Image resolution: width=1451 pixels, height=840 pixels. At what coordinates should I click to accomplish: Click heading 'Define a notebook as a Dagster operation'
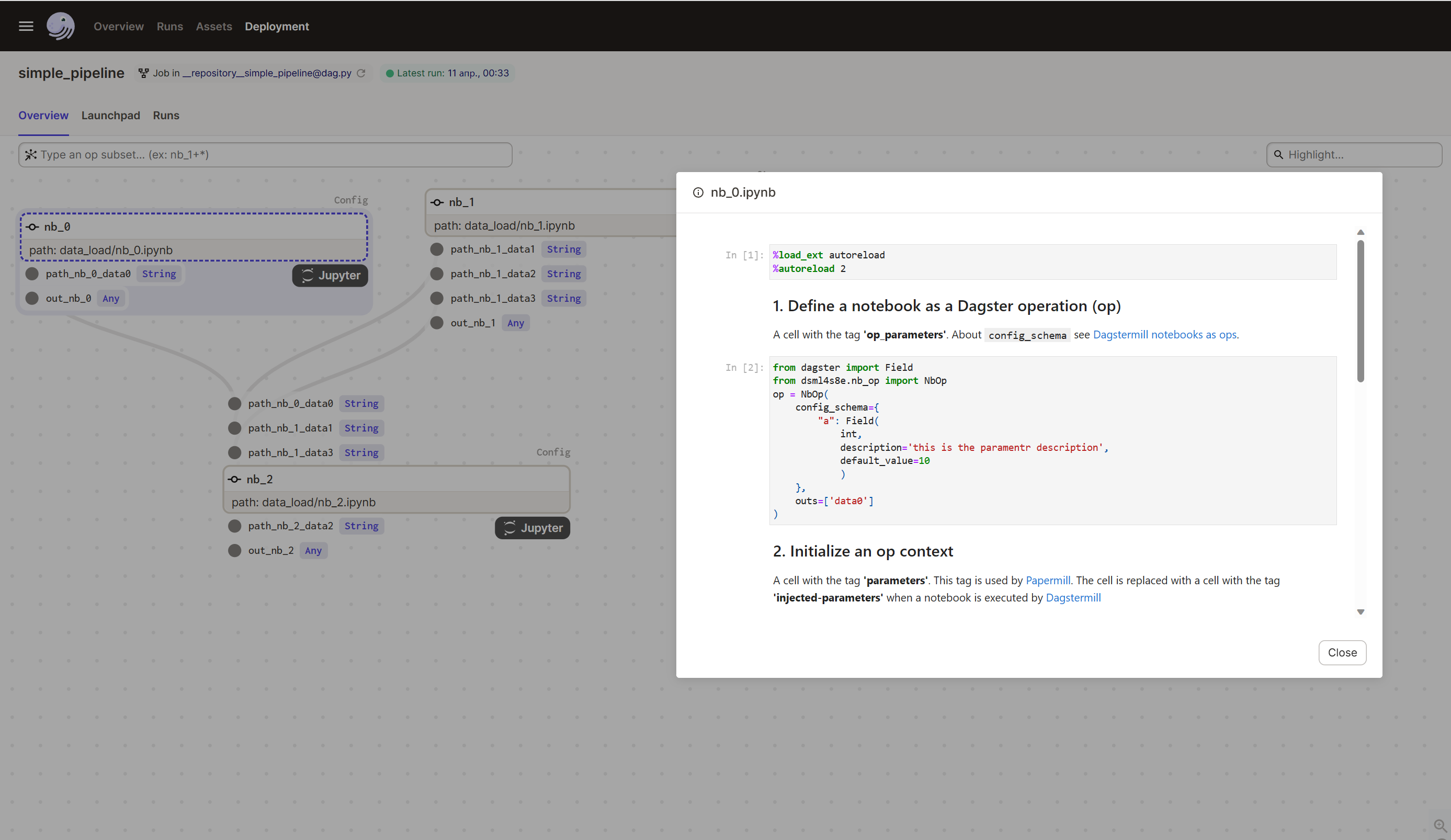click(x=947, y=306)
